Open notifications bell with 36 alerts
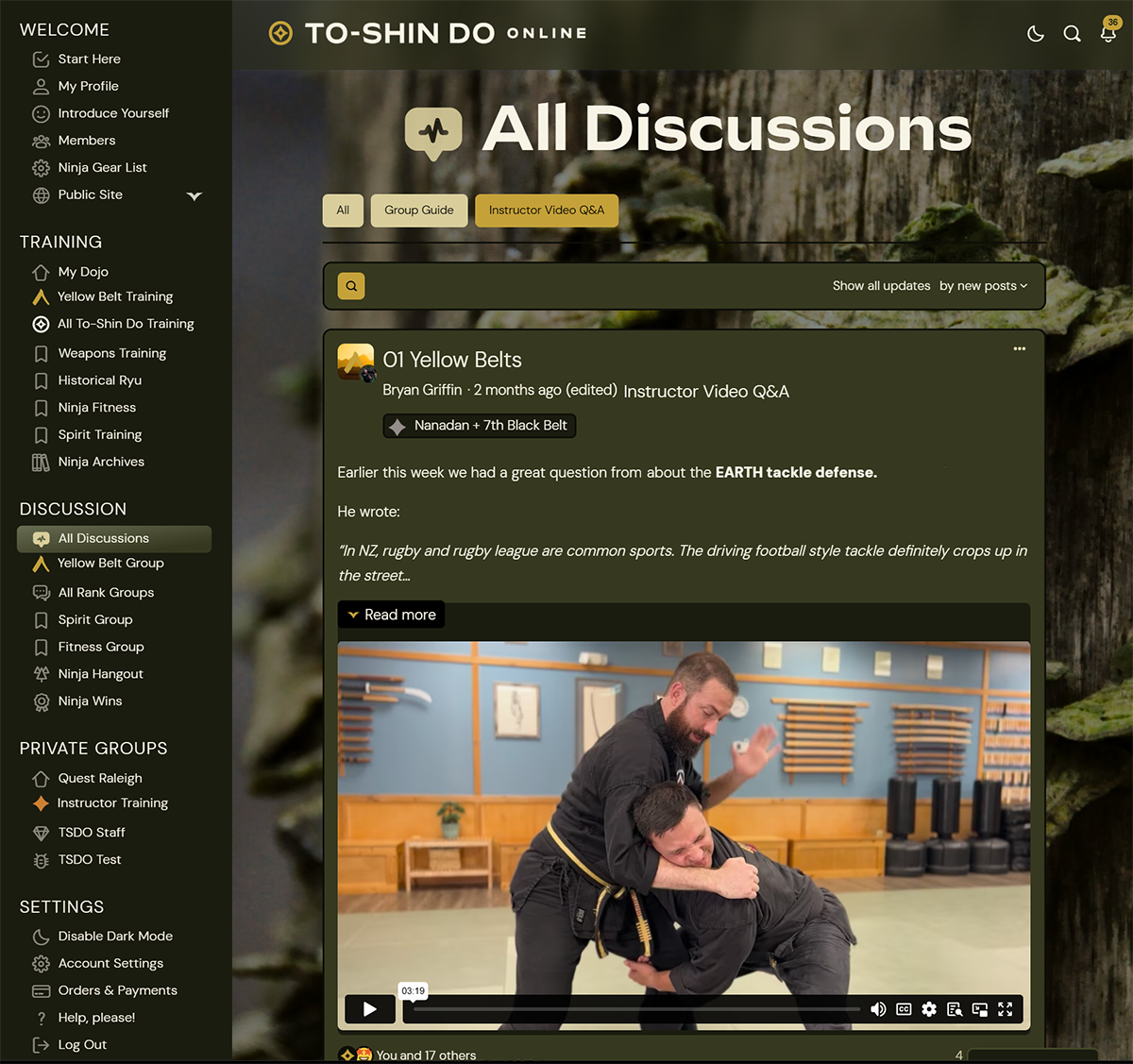This screenshot has width=1133, height=1064. (1108, 33)
